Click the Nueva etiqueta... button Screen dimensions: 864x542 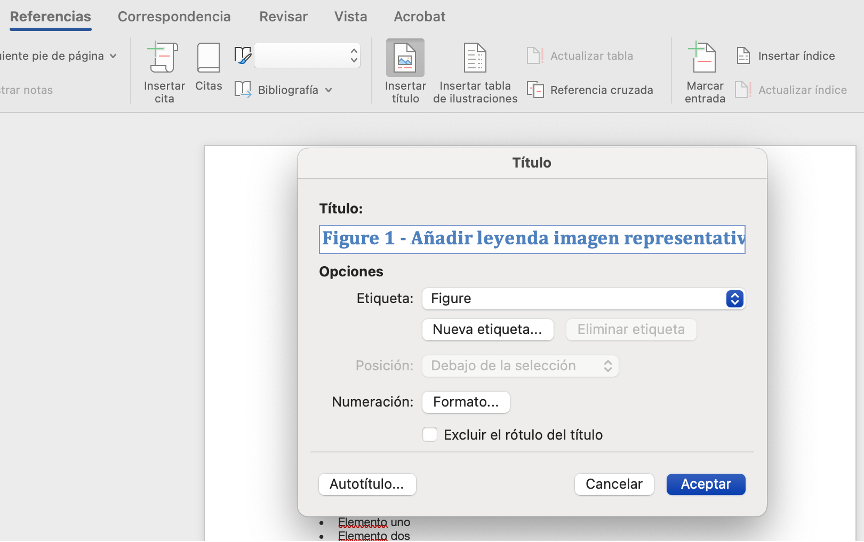click(x=487, y=329)
